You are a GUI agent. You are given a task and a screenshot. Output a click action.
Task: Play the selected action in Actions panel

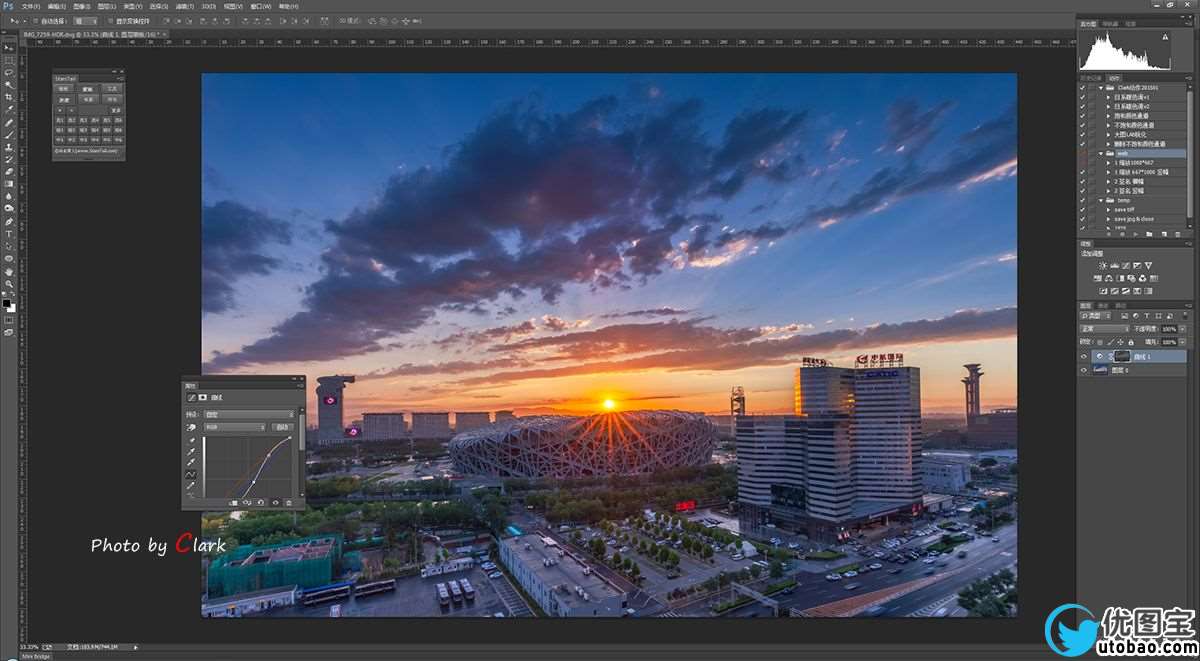coord(1137,232)
